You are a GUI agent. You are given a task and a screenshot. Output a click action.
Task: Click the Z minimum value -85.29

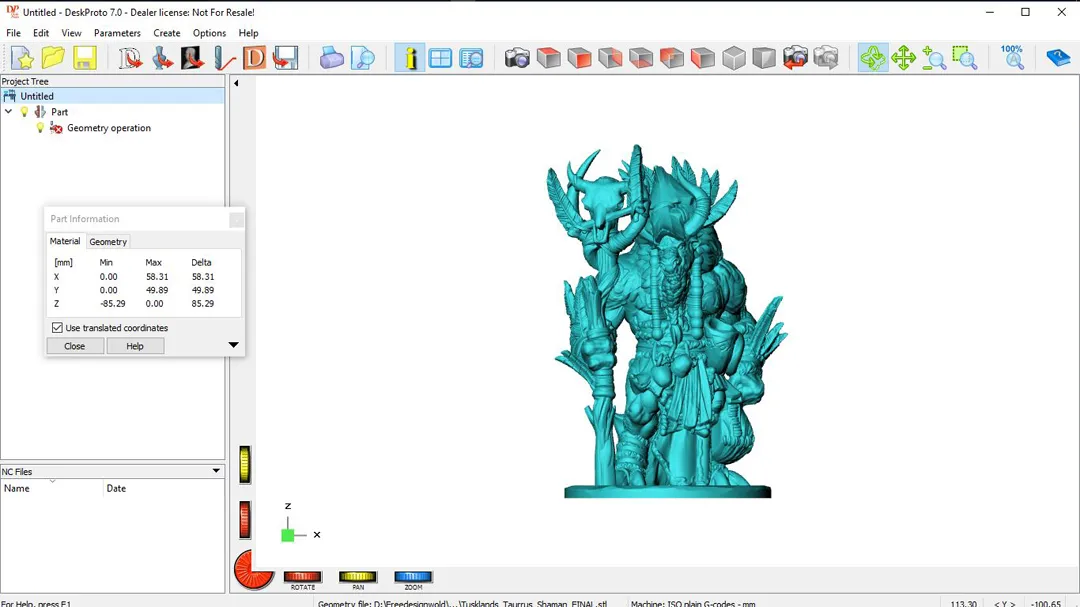click(112, 303)
